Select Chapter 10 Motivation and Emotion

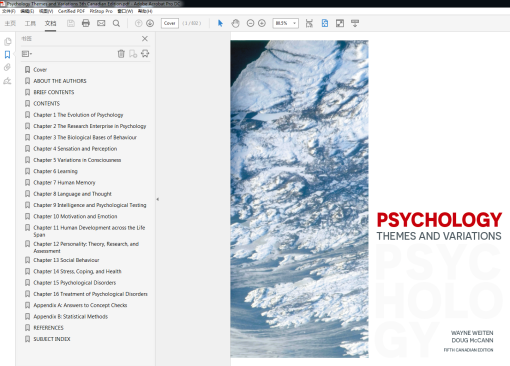(75, 217)
